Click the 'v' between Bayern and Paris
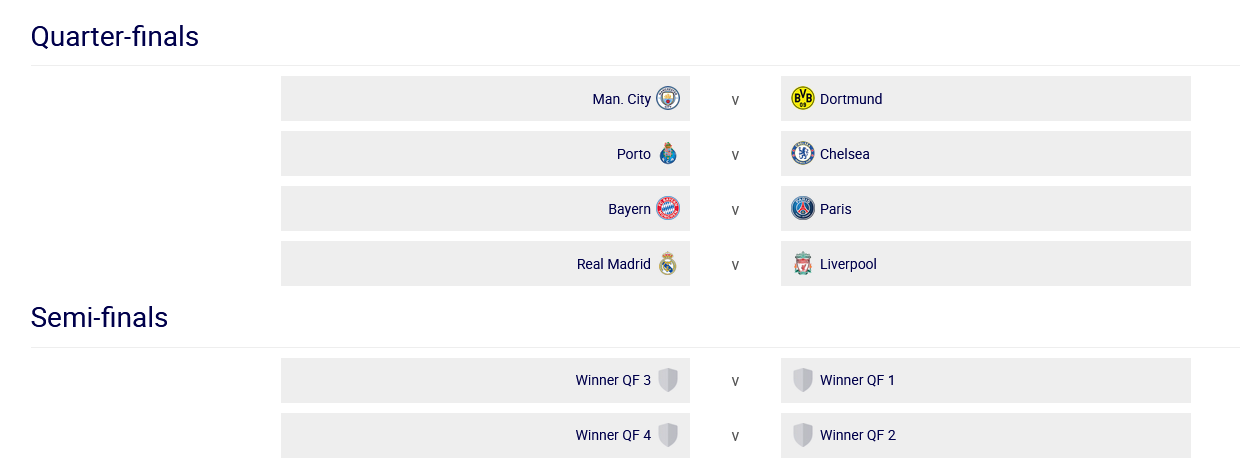 [735, 210]
